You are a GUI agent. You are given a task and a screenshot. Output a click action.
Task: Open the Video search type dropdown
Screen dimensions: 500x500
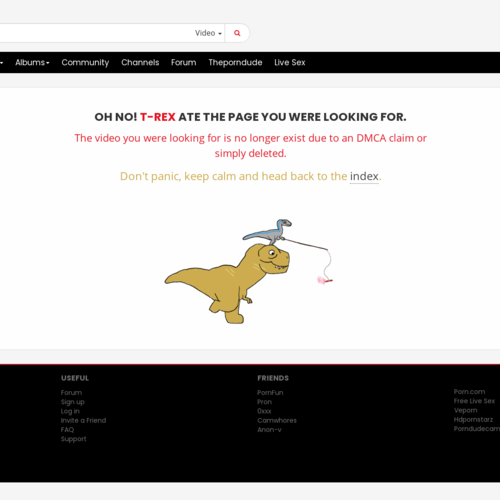point(208,33)
